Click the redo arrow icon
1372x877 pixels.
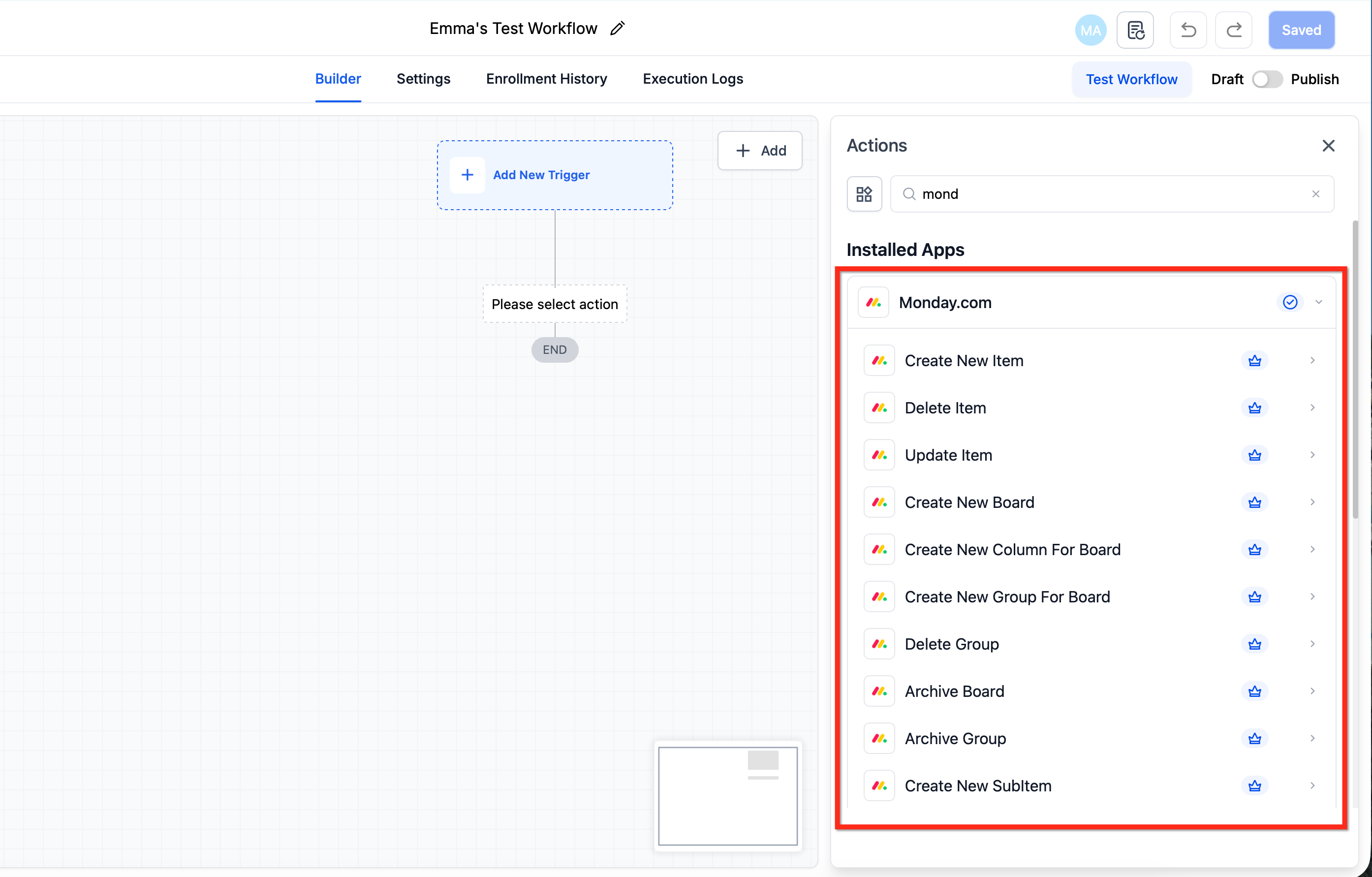(x=1234, y=30)
